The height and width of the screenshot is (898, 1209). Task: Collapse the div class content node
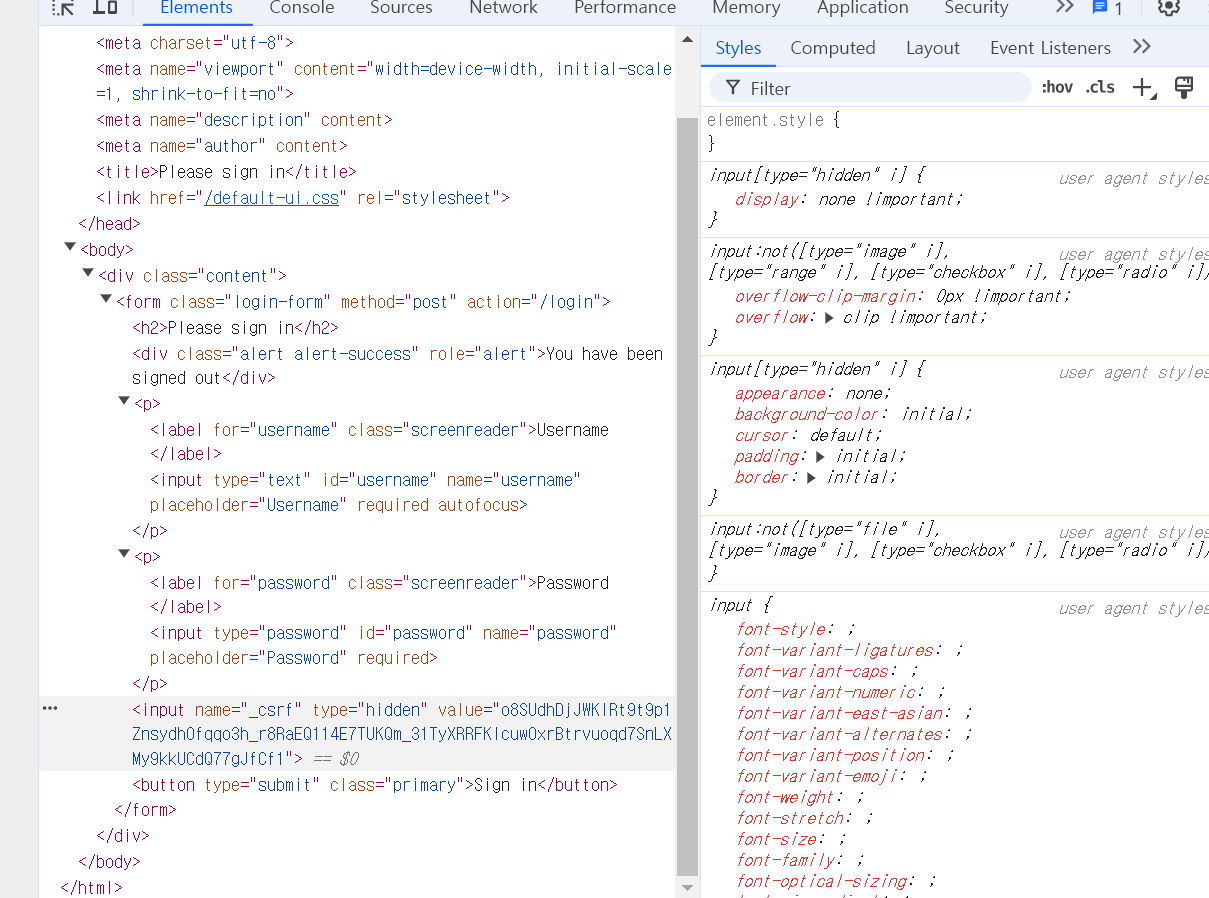pyautogui.click(x=88, y=273)
